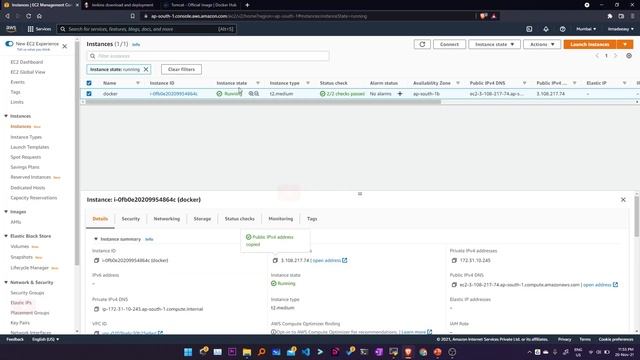Open Launch instances split arrow
This screenshot has width=640, height=360.
625,44
